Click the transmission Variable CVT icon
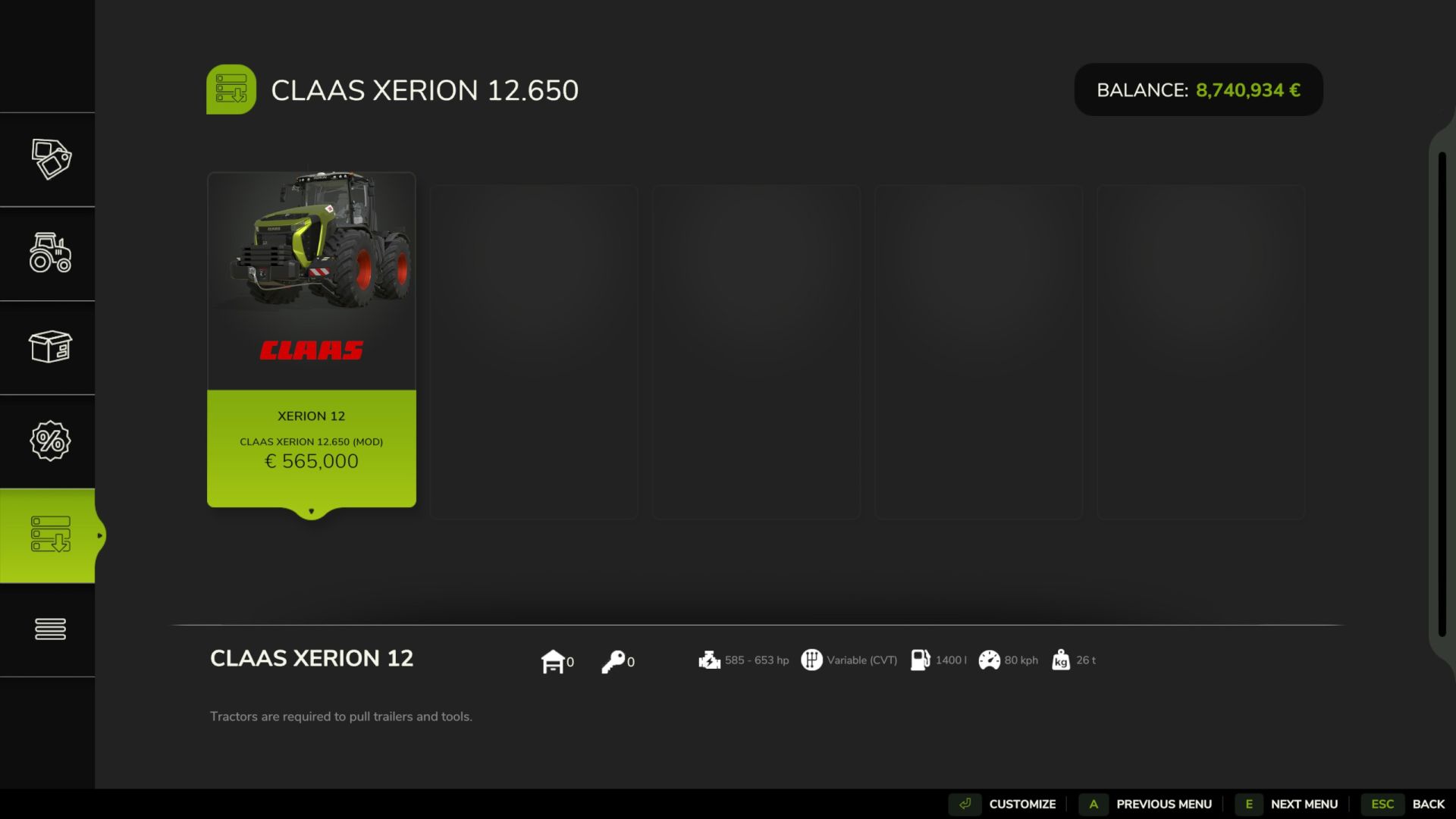The width and height of the screenshot is (1456, 819). point(813,660)
